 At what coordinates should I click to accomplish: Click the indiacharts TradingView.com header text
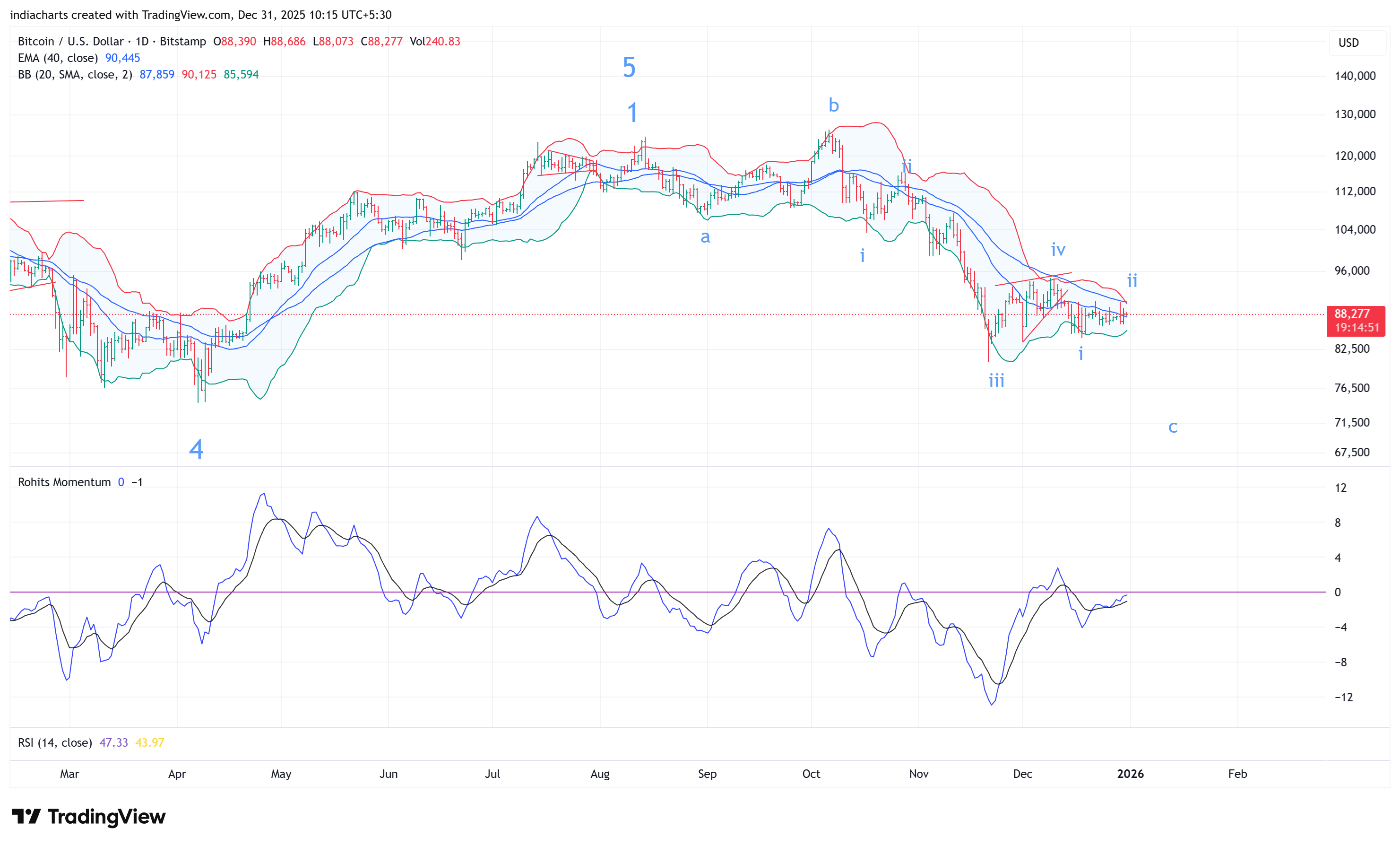pos(200,15)
